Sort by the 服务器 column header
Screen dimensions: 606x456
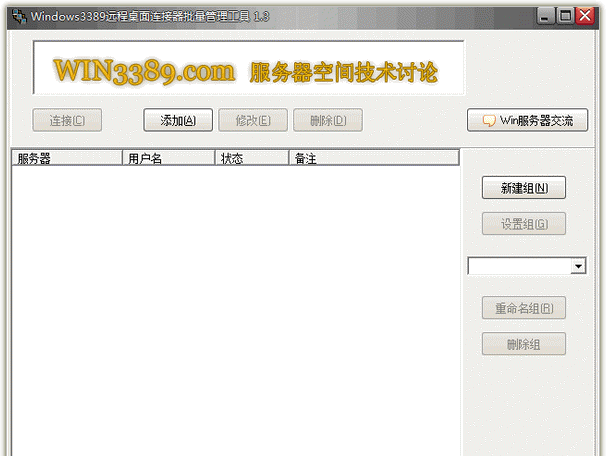(66, 158)
